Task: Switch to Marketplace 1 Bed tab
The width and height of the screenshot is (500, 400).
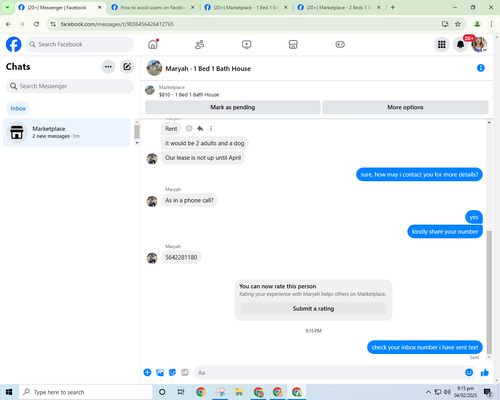Action: point(246,7)
